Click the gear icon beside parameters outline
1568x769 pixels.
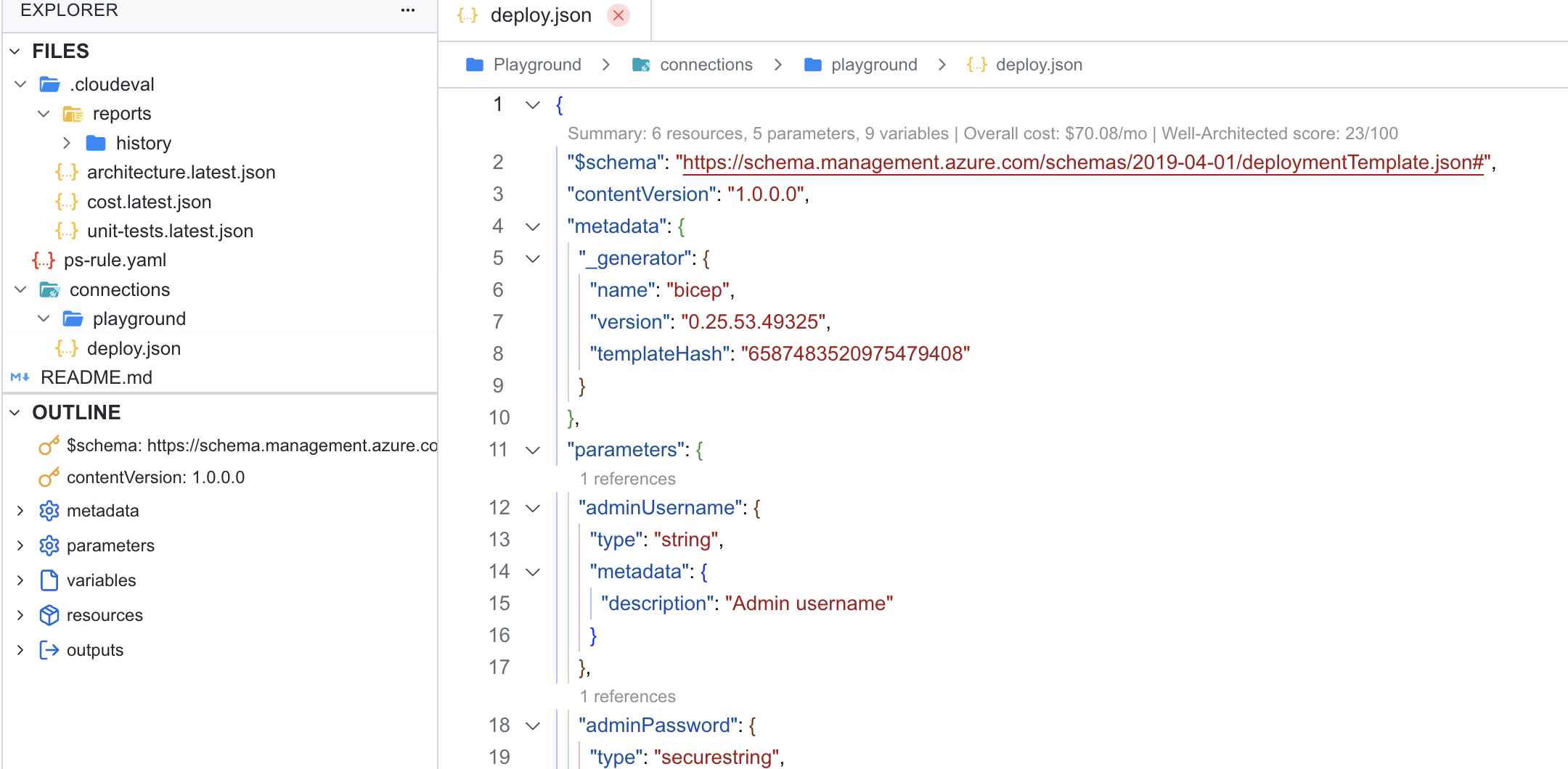pyautogui.click(x=49, y=546)
